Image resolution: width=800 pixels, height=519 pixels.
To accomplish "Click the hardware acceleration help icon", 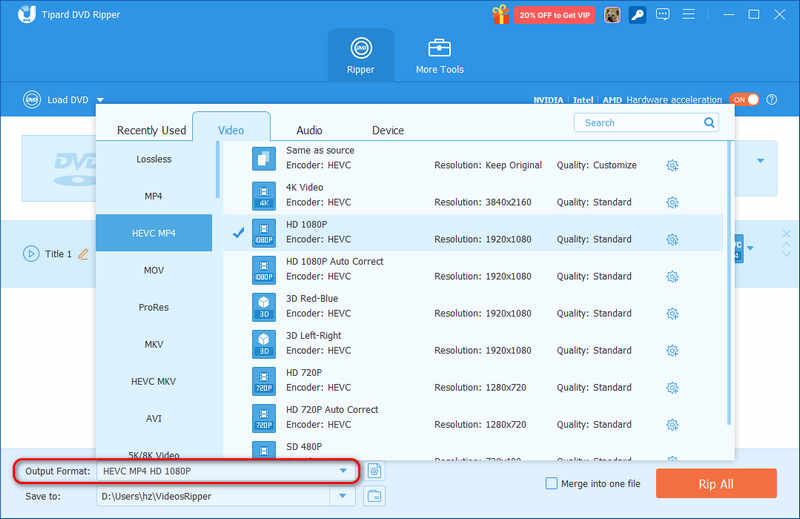I will click(771, 100).
